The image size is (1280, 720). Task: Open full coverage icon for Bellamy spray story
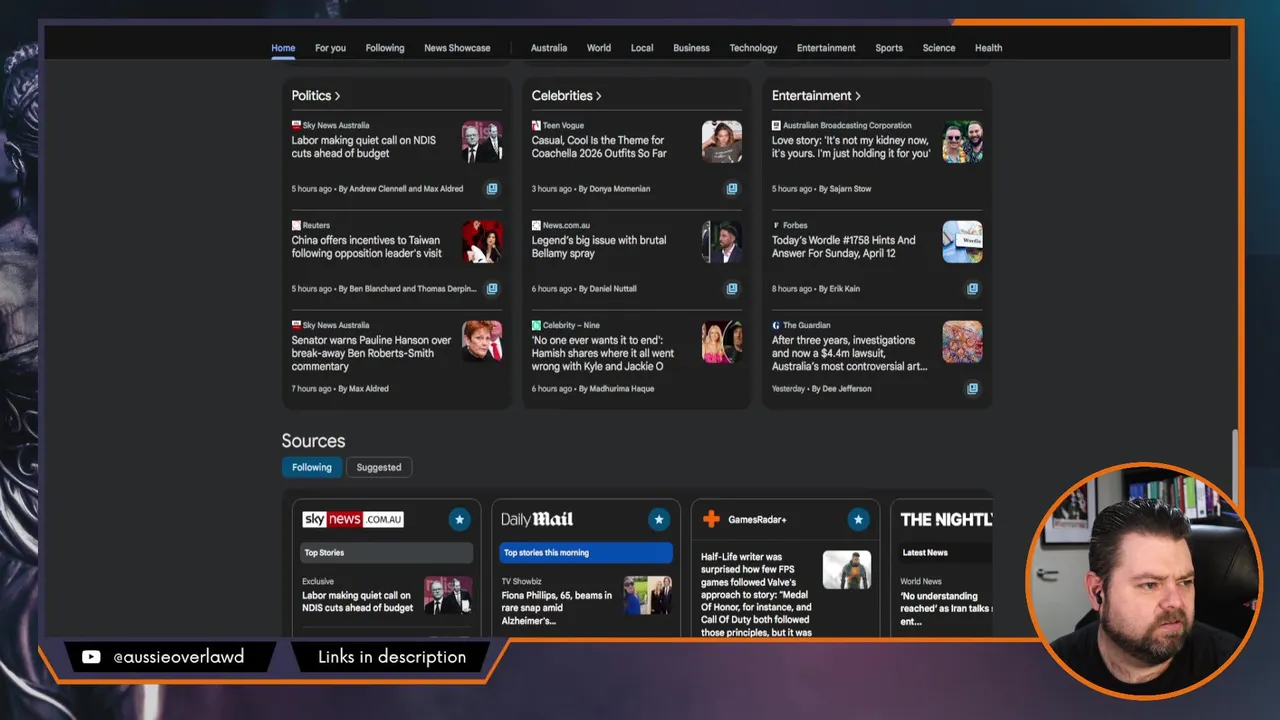732,288
